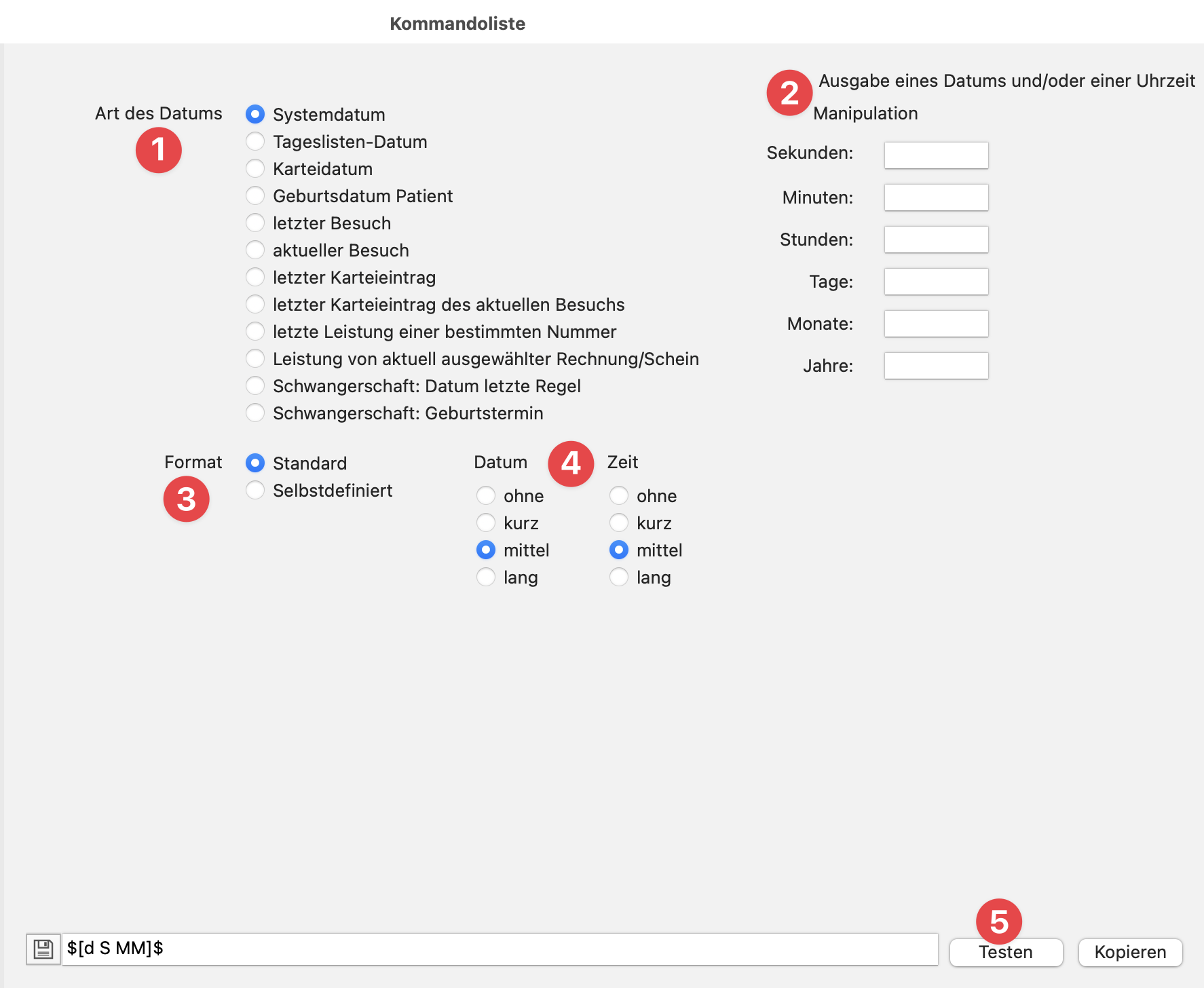Click the command text field with $[d S MM]$

coord(500,949)
